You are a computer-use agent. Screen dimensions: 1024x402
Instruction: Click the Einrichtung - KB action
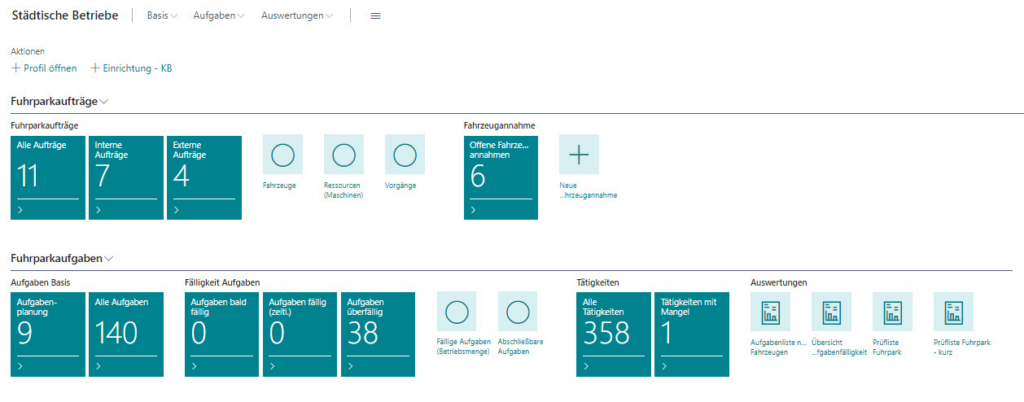(x=132, y=68)
